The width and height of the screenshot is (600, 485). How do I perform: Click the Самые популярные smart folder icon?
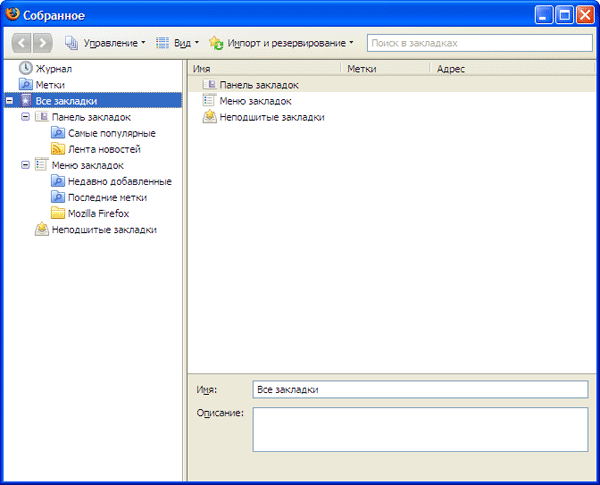[x=58, y=132]
